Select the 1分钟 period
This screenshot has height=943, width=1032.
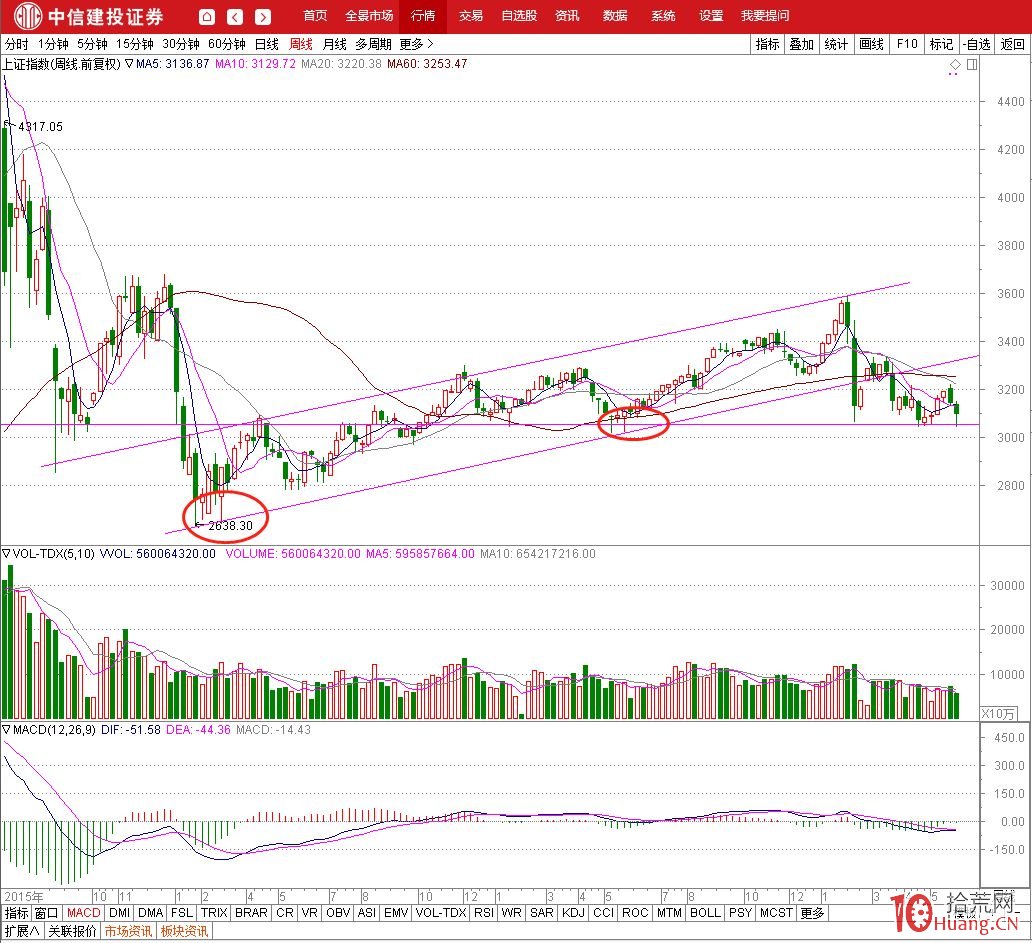[x=53, y=44]
